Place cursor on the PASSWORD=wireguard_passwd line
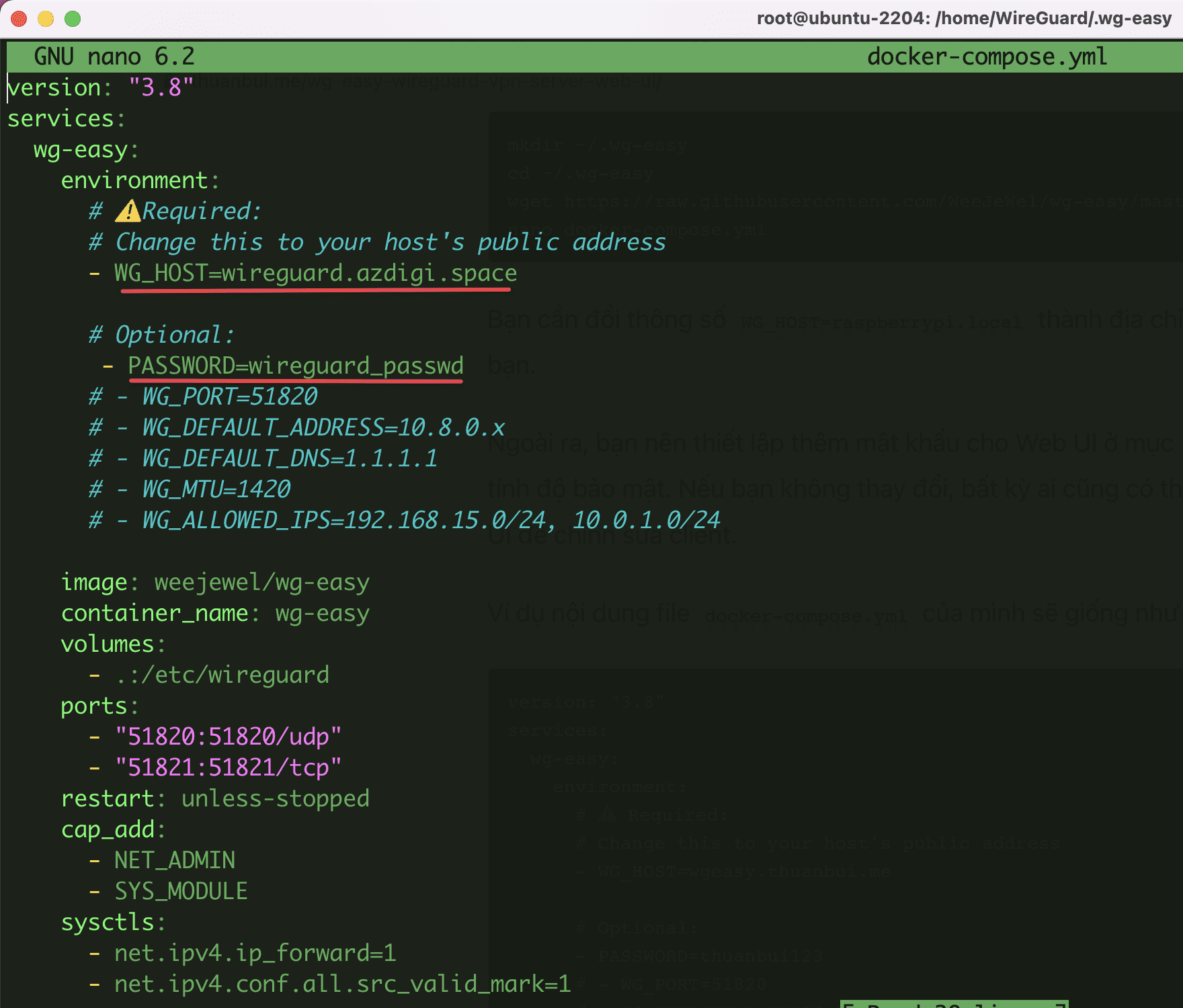 click(296, 366)
